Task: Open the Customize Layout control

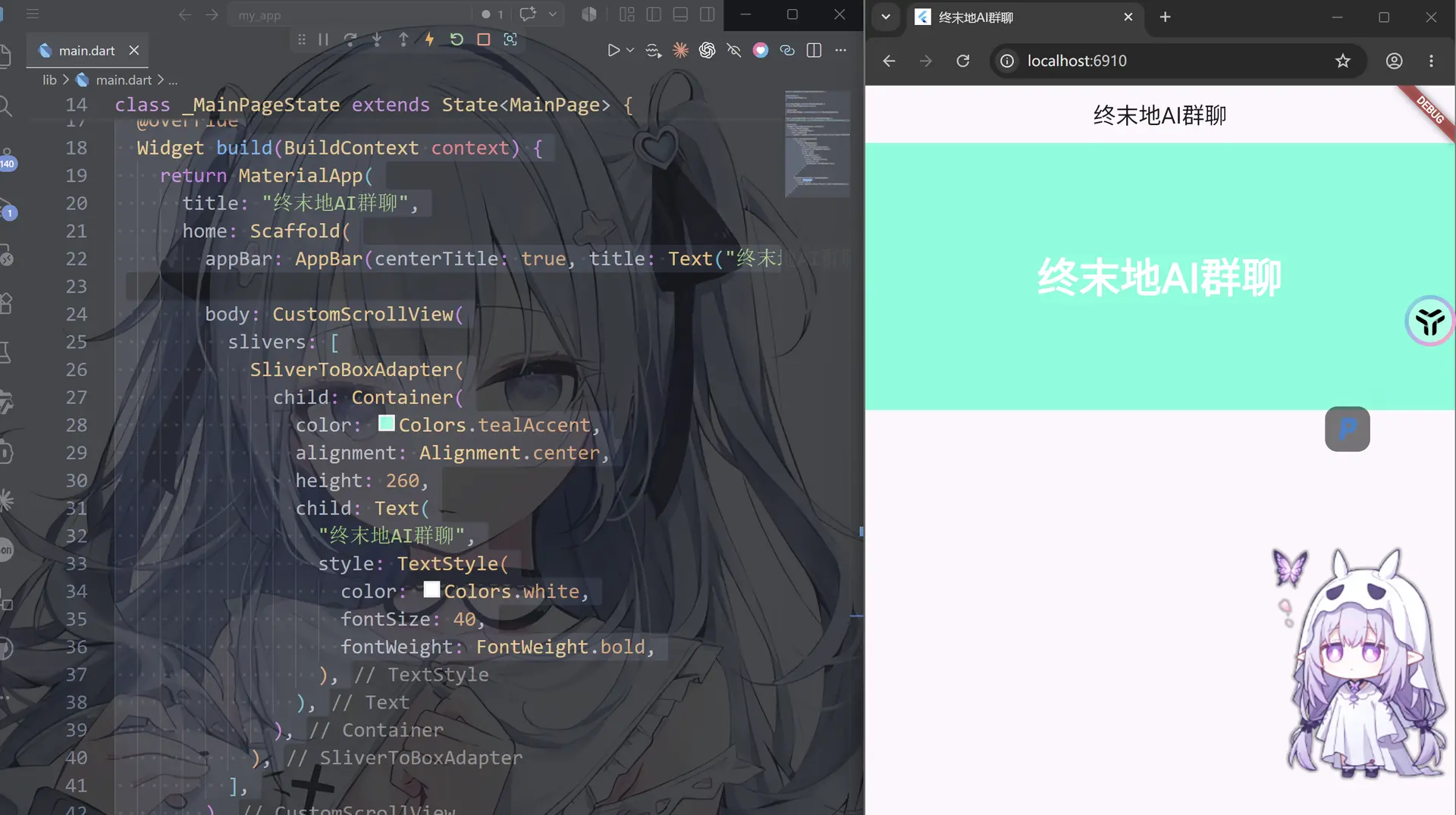Action: 627,14
